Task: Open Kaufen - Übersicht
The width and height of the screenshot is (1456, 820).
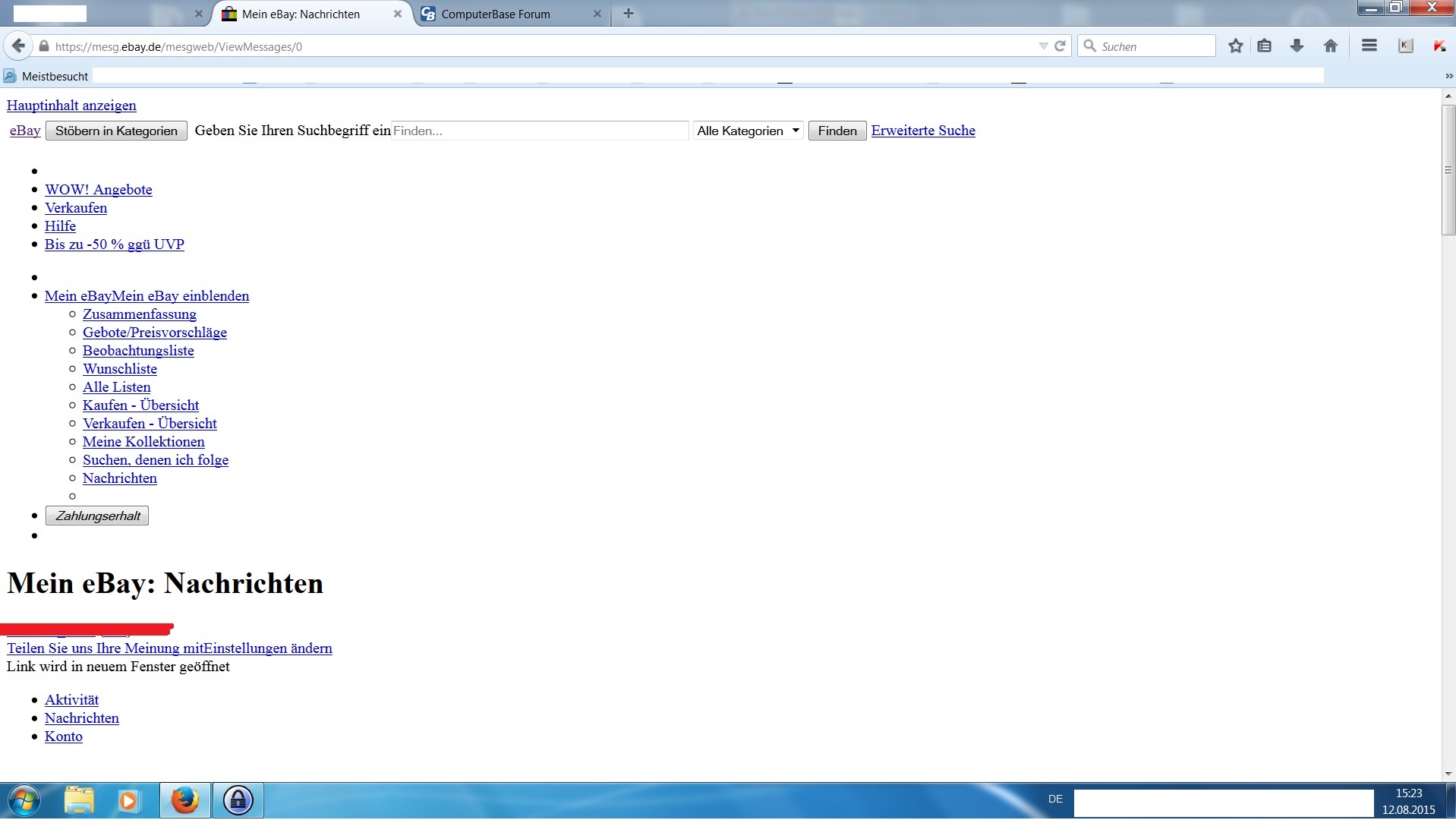Action: 141,405
